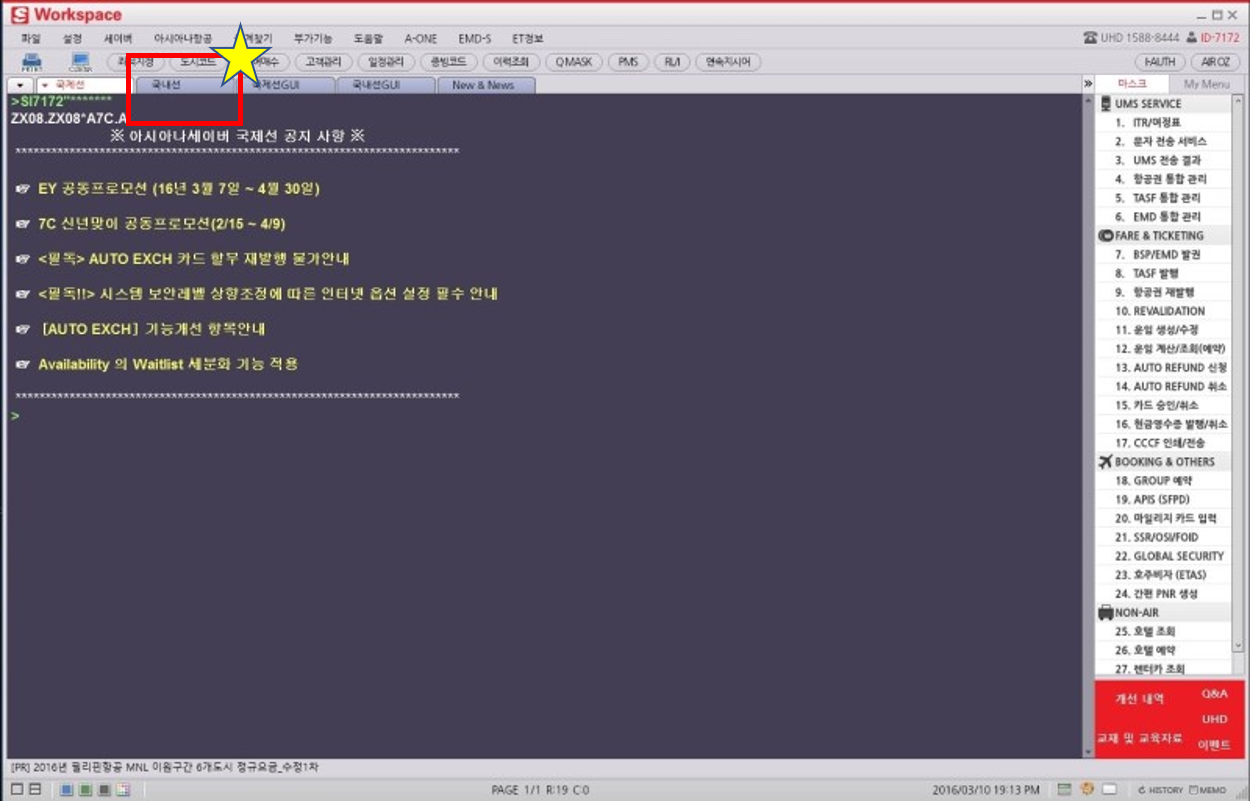
Task: Open the 국제선 combo box
Action: point(83,85)
